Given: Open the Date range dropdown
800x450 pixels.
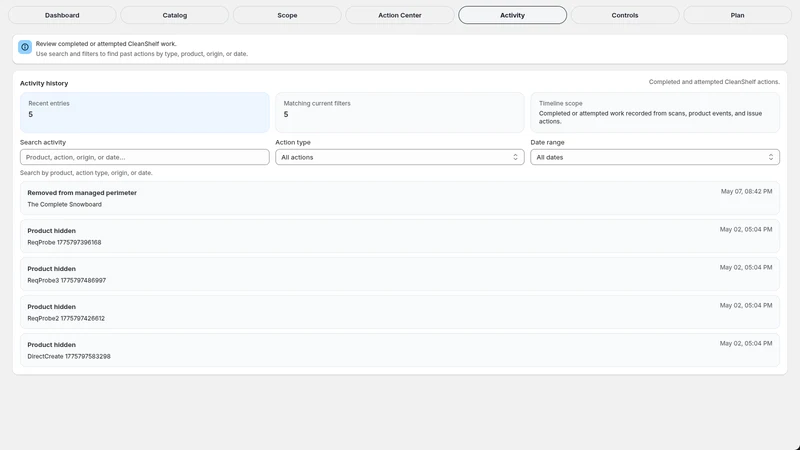Looking at the screenshot, I should pos(655,157).
